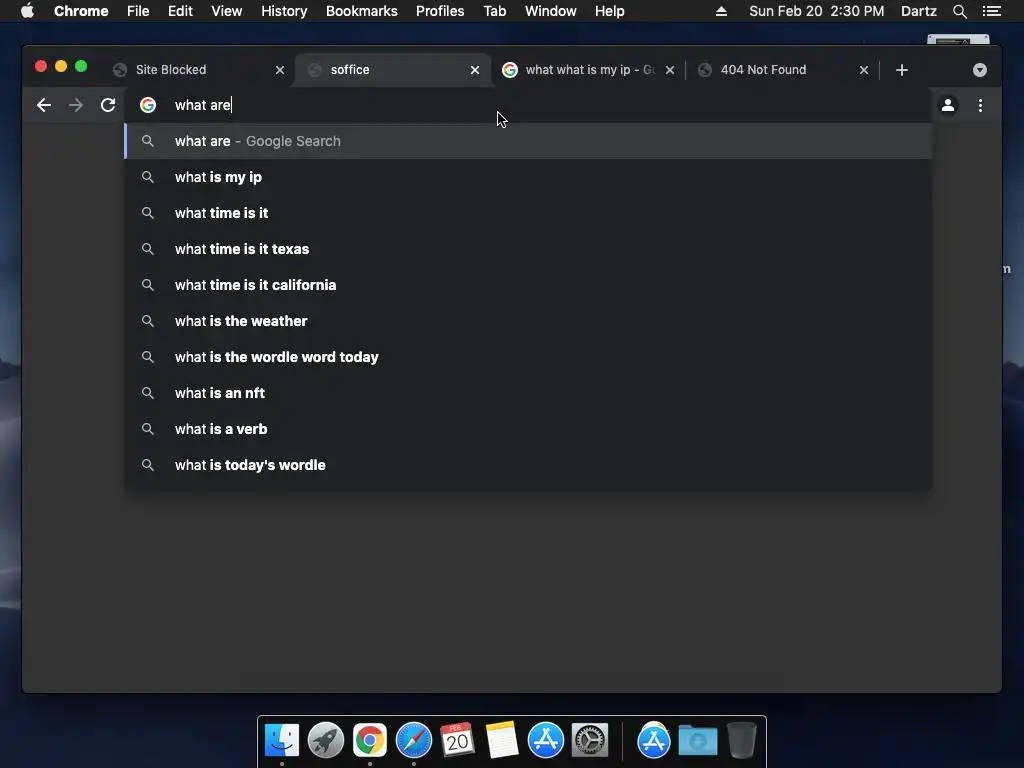The image size is (1024, 768).
Task: Go back with the browser back arrow
Action: coord(44,105)
